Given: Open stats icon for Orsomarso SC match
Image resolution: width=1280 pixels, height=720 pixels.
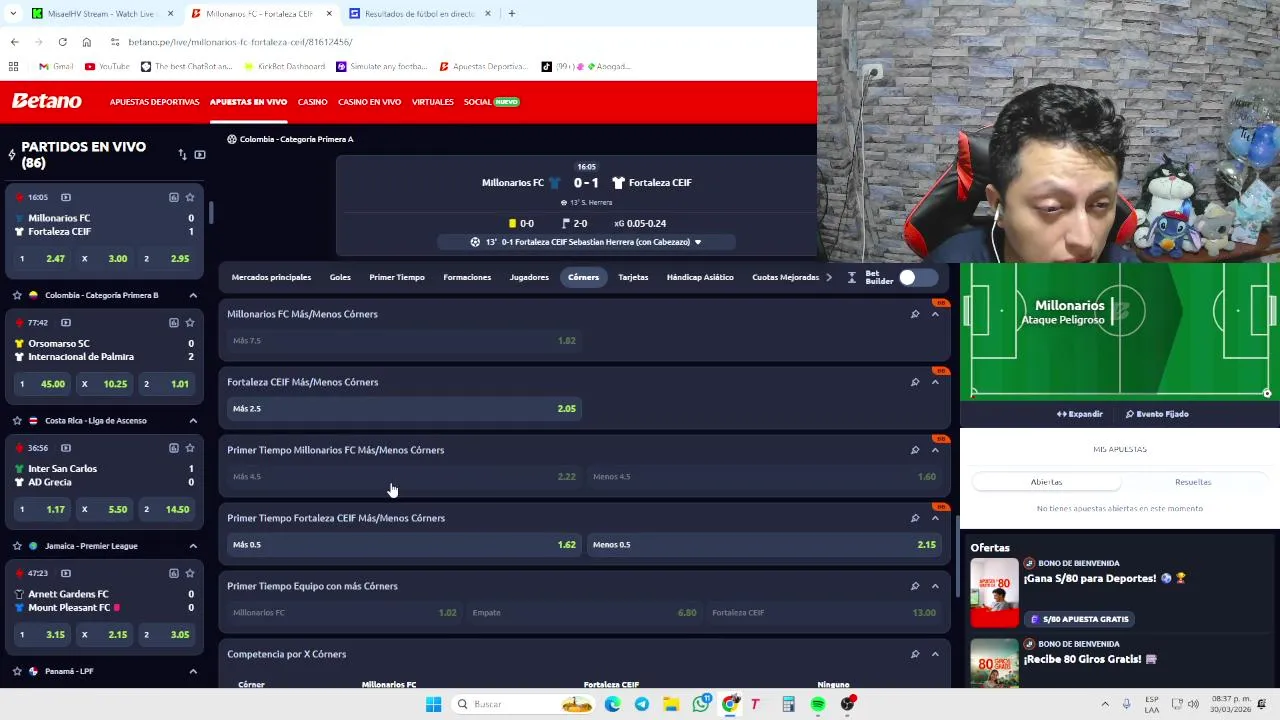Looking at the screenshot, I should coord(173,322).
